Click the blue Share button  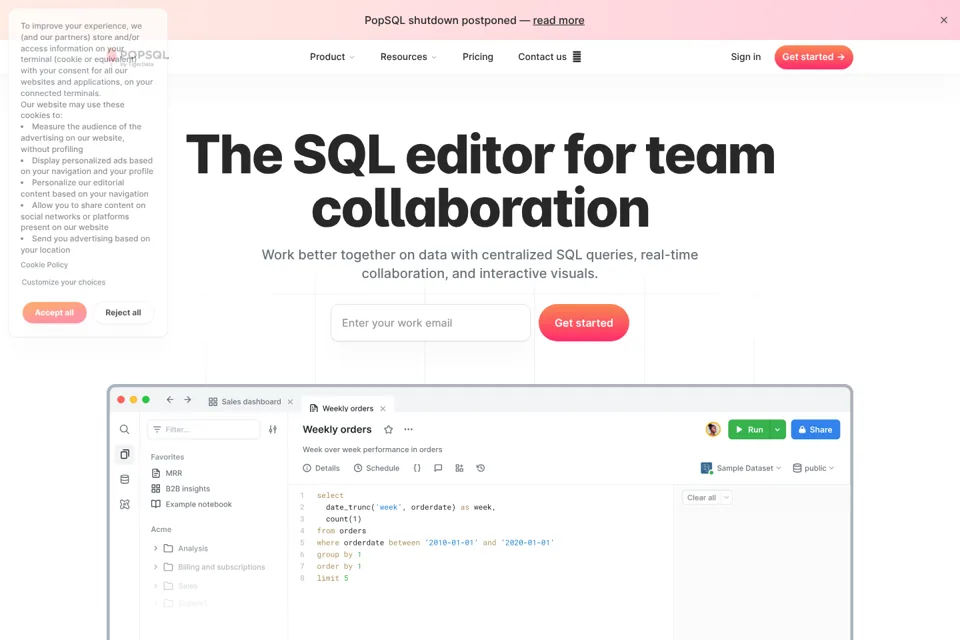(x=816, y=429)
